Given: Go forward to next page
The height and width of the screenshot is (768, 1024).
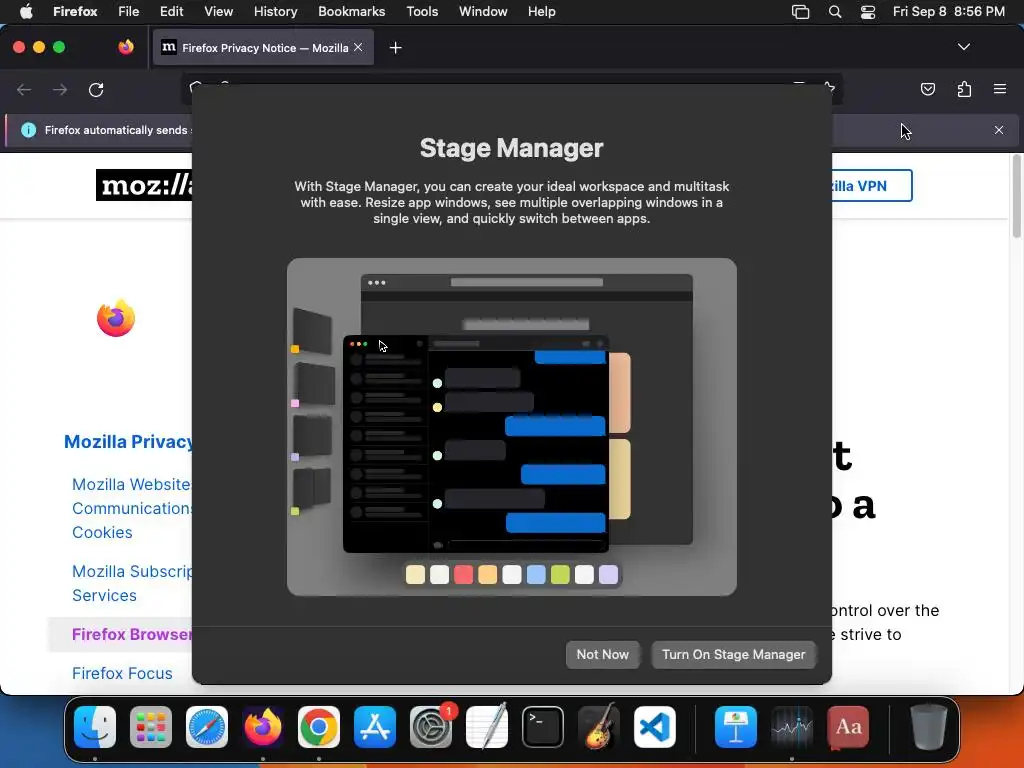Looking at the screenshot, I should [60, 89].
